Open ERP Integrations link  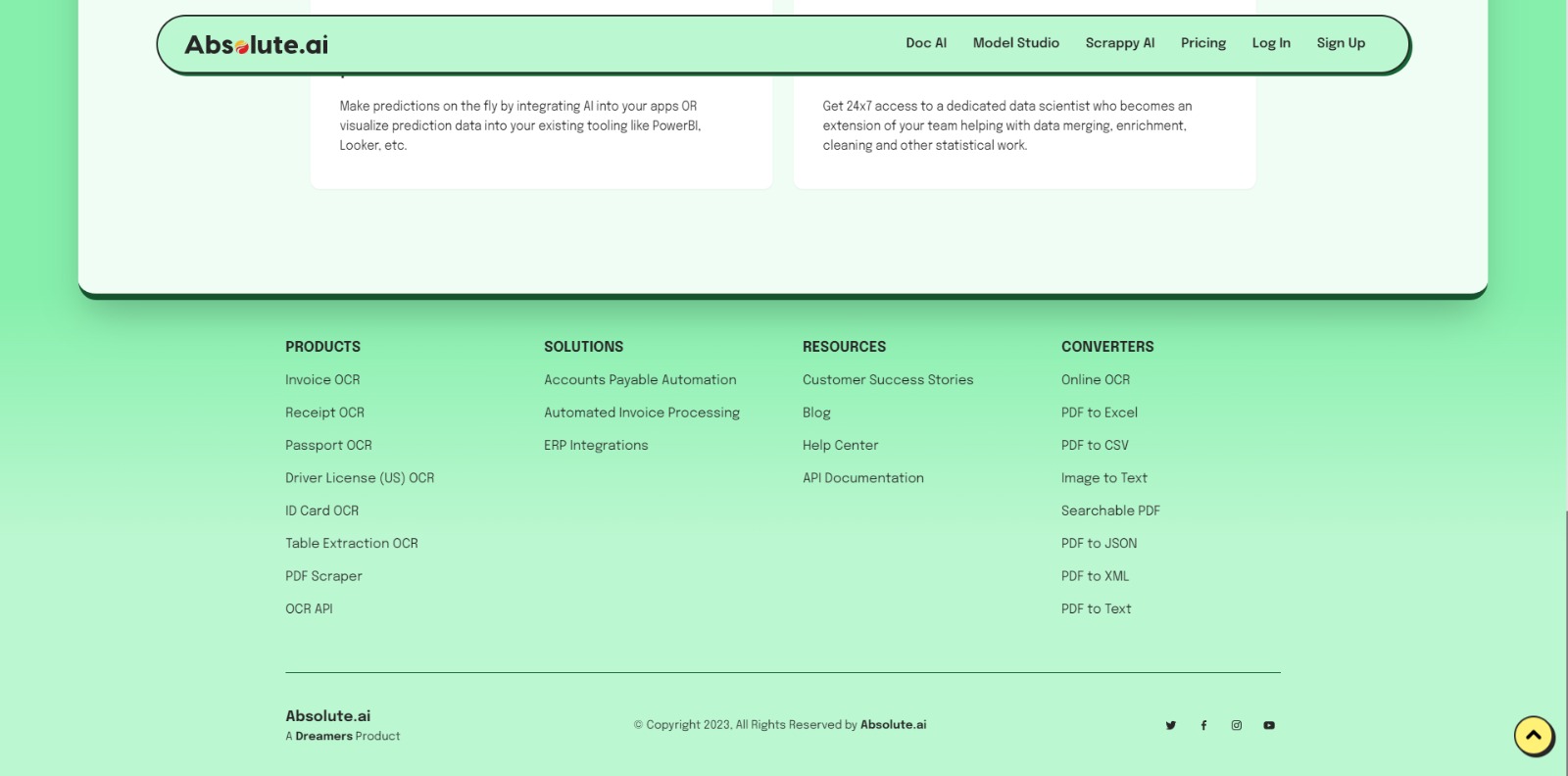coord(596,445)
